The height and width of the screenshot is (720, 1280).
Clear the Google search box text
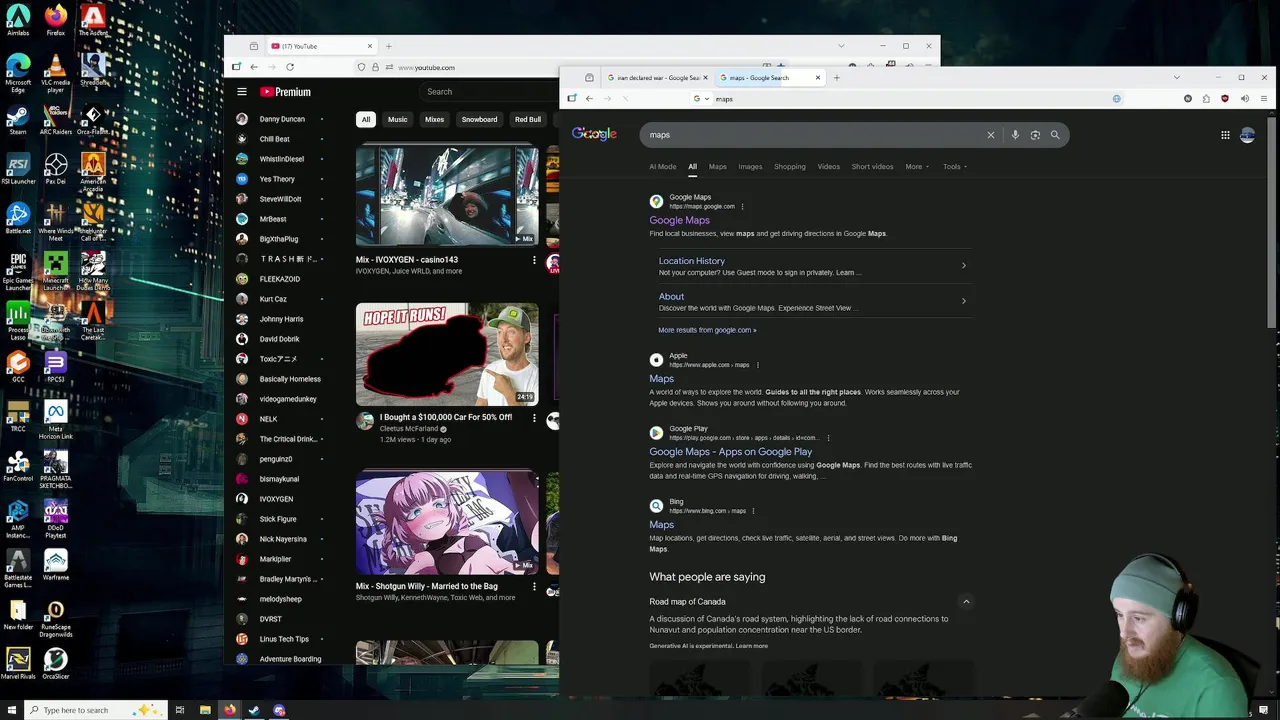[x=991, y=135]
